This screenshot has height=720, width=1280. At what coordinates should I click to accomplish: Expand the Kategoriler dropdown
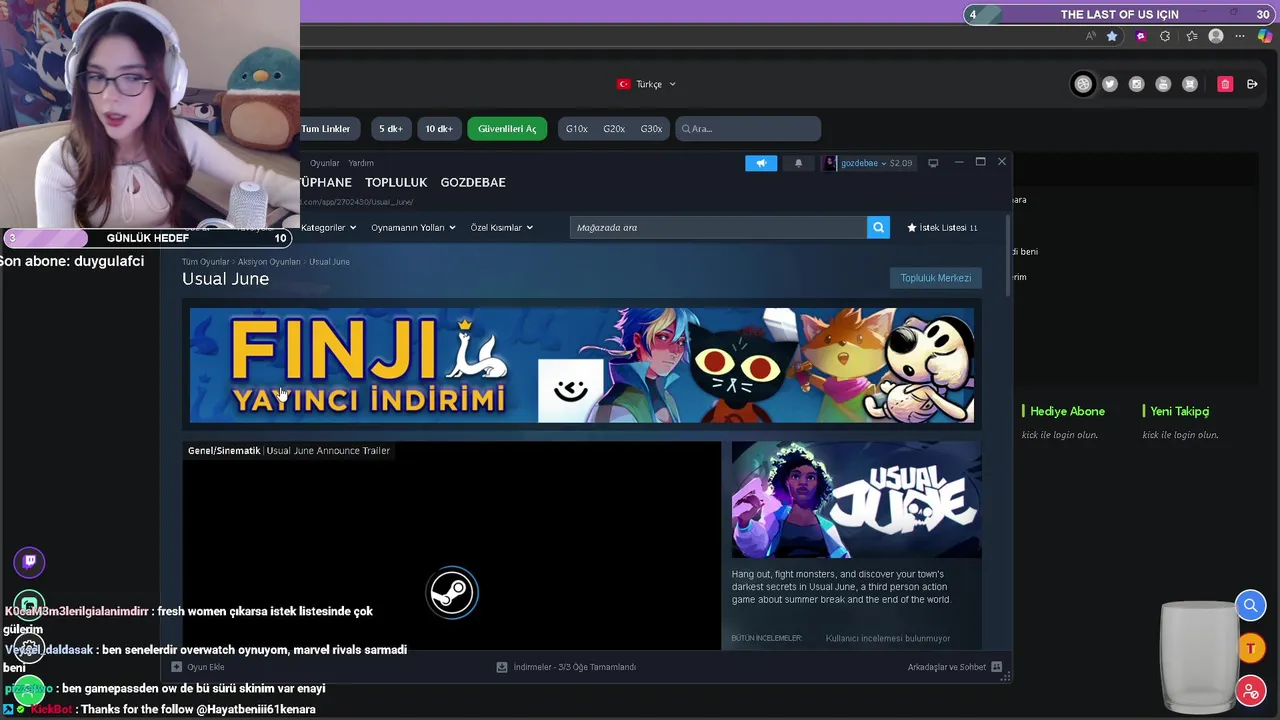tap(328, 227)
